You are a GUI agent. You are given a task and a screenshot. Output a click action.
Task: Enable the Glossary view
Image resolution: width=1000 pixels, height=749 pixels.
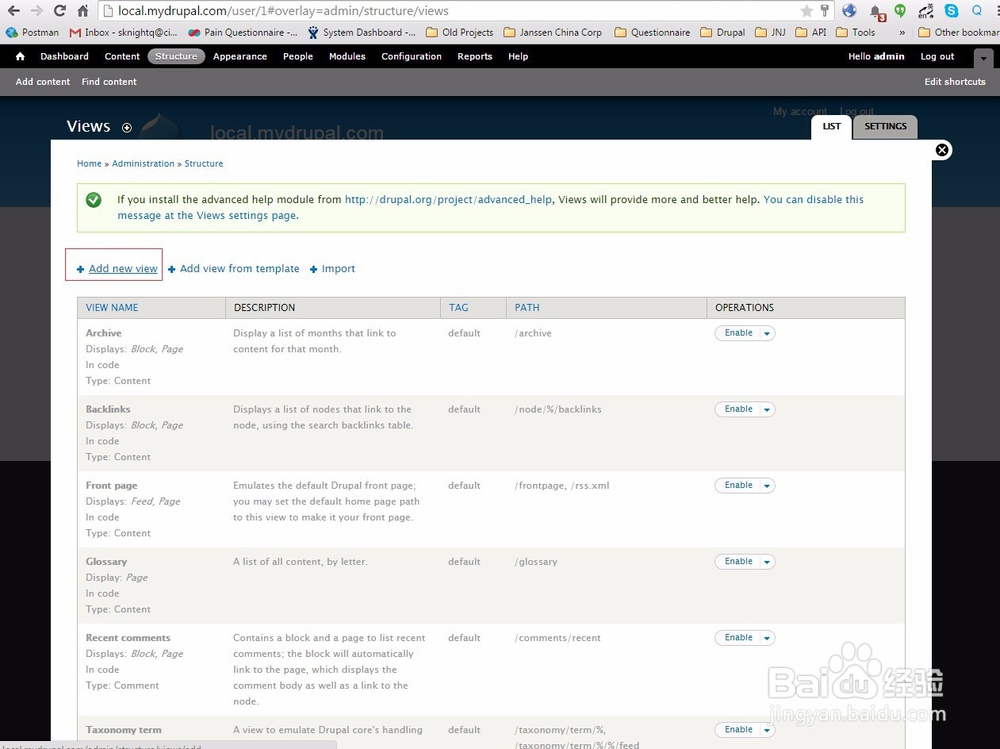pos(738,561)
